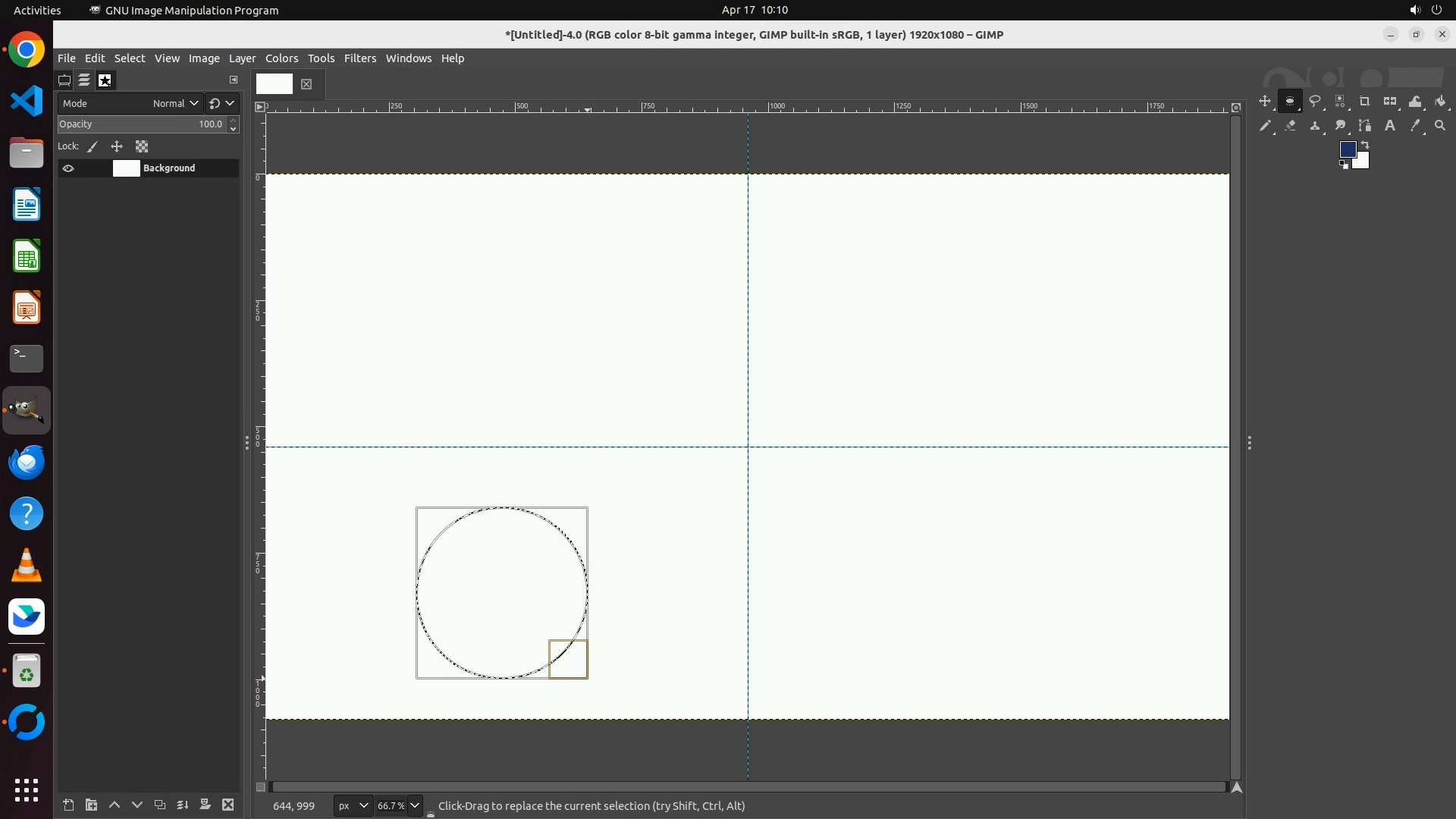Select the Text tool

tap(1390, 126)
